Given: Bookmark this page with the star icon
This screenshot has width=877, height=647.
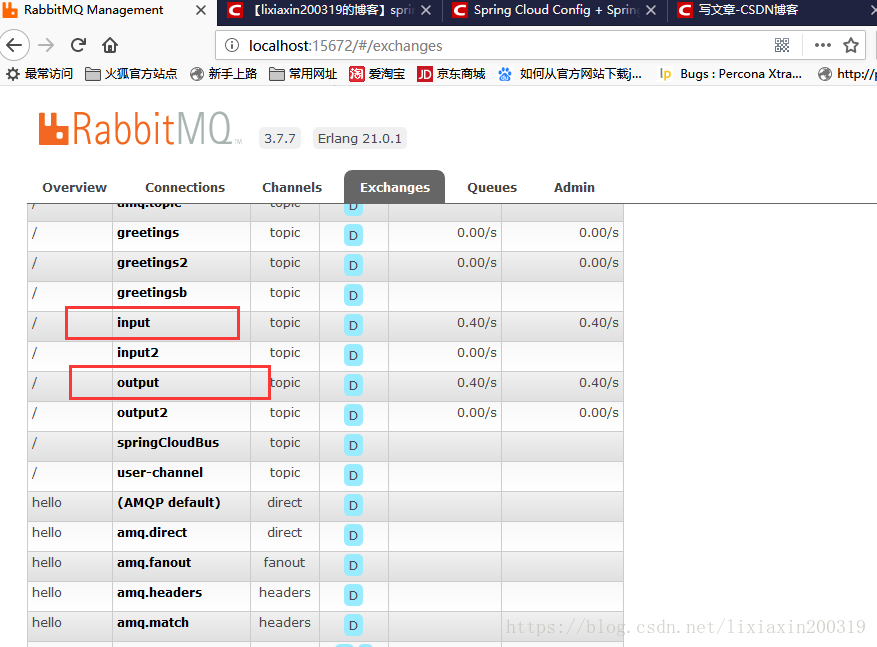Looking at the screenshot, I should click(851, 45).
